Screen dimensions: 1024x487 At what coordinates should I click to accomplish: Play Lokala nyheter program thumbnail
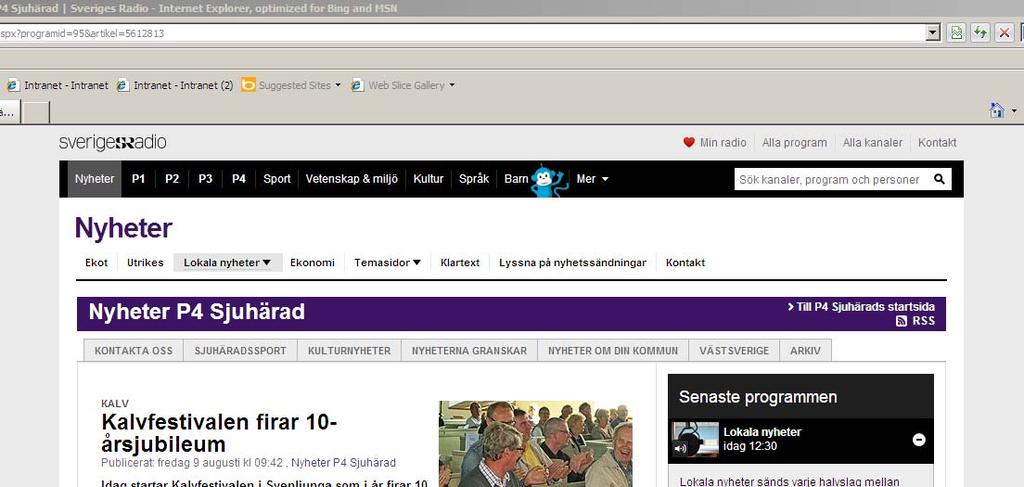pyautogui.click(x=695, y=440)
